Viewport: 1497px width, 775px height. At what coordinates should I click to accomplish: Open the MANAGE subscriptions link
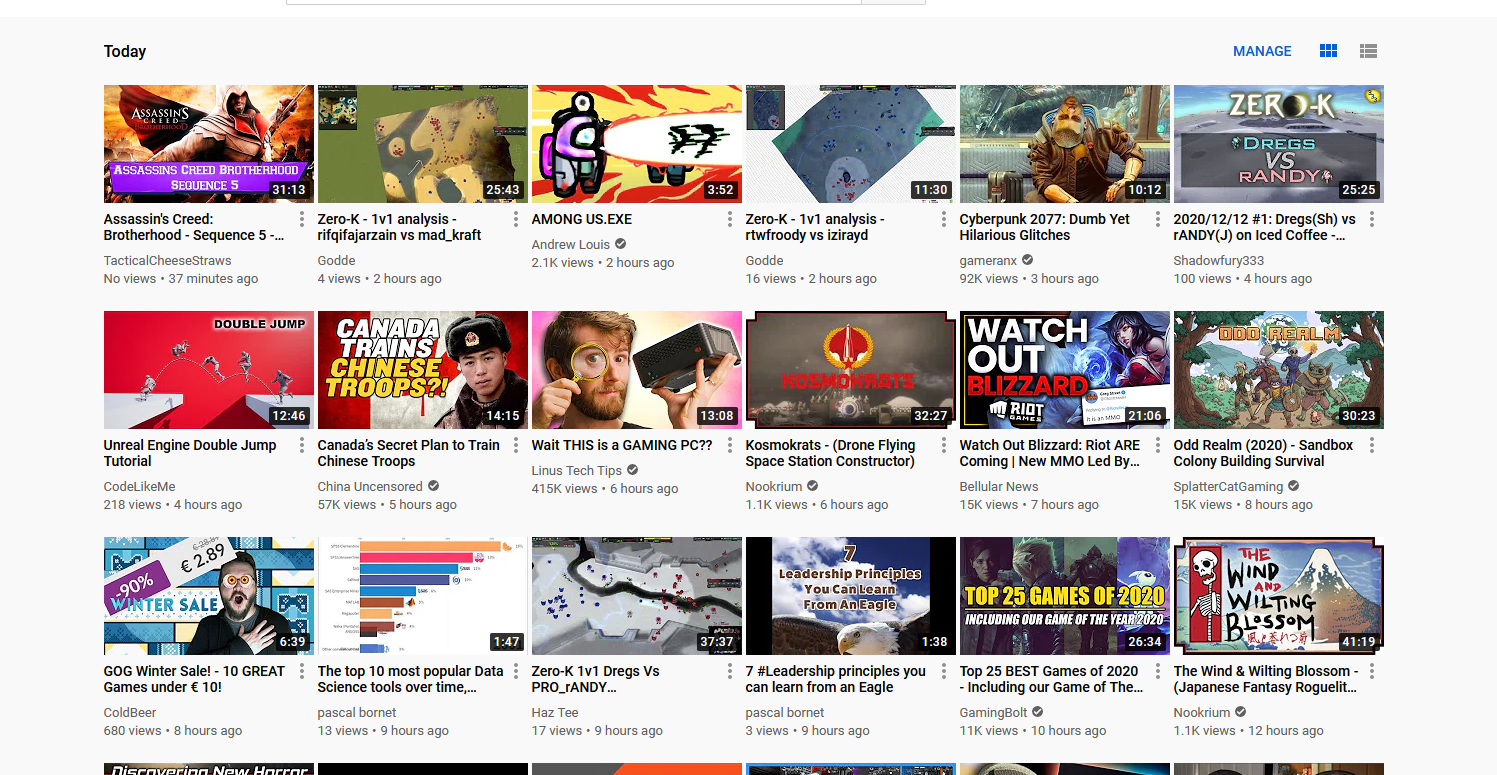coord(1262,51)
